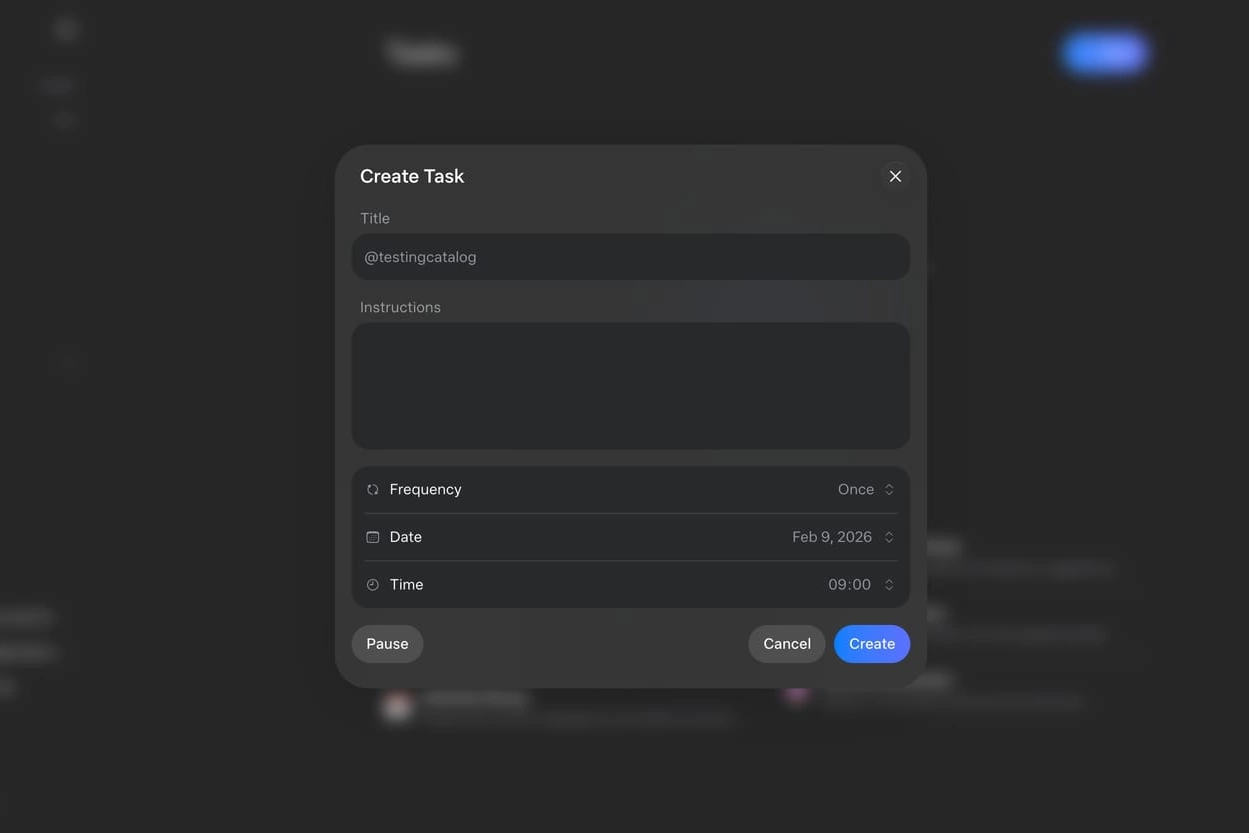
Task: Click inside the Instructions text area
Action: pyautogui.click(x=631, y=386)
